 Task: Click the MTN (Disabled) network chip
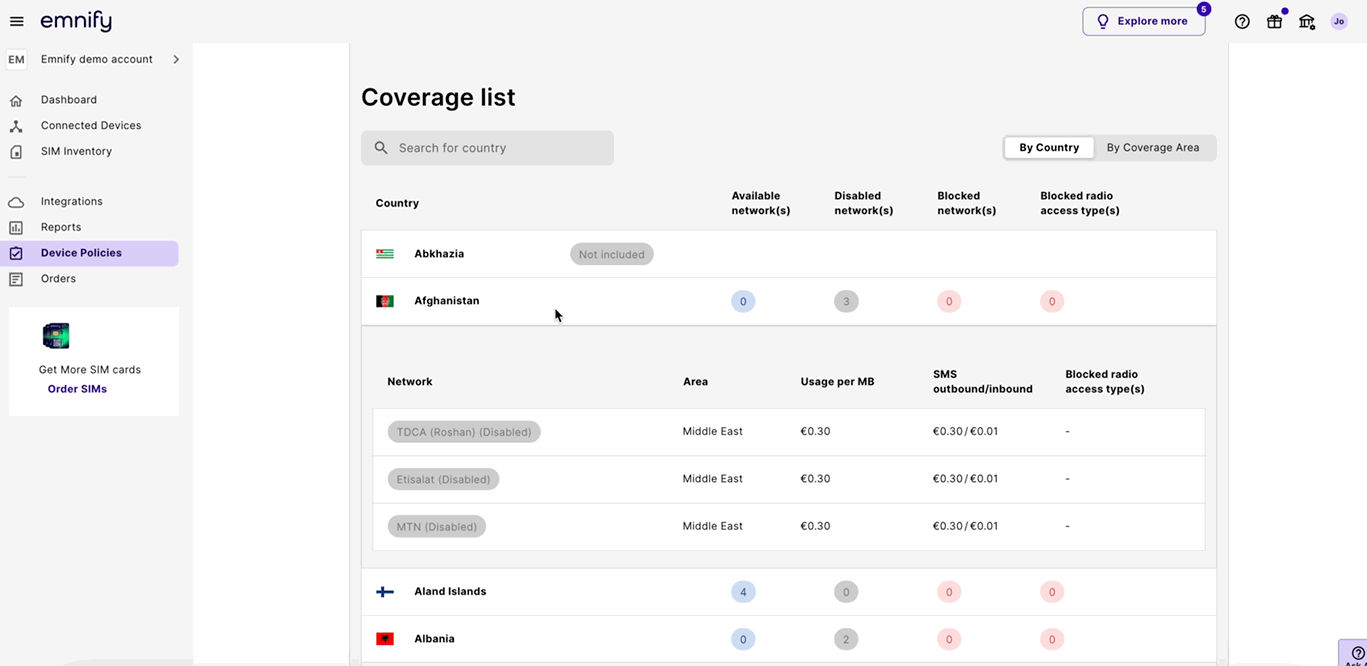pyautogui.click(x=437, y=526)
